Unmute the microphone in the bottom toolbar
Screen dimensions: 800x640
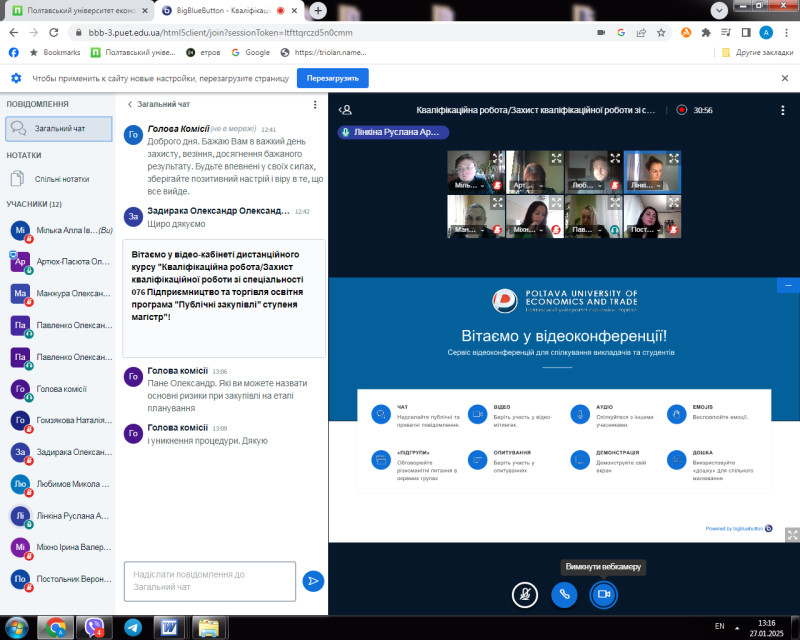(524, 594)
